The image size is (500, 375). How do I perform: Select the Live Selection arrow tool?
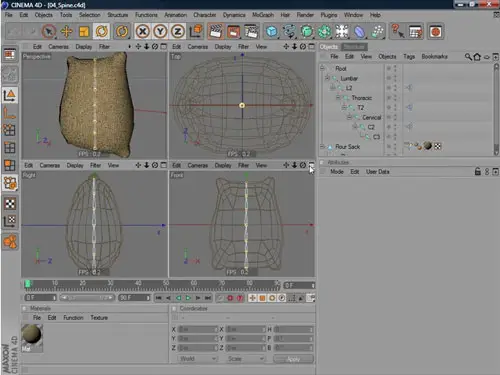point(49,31)
